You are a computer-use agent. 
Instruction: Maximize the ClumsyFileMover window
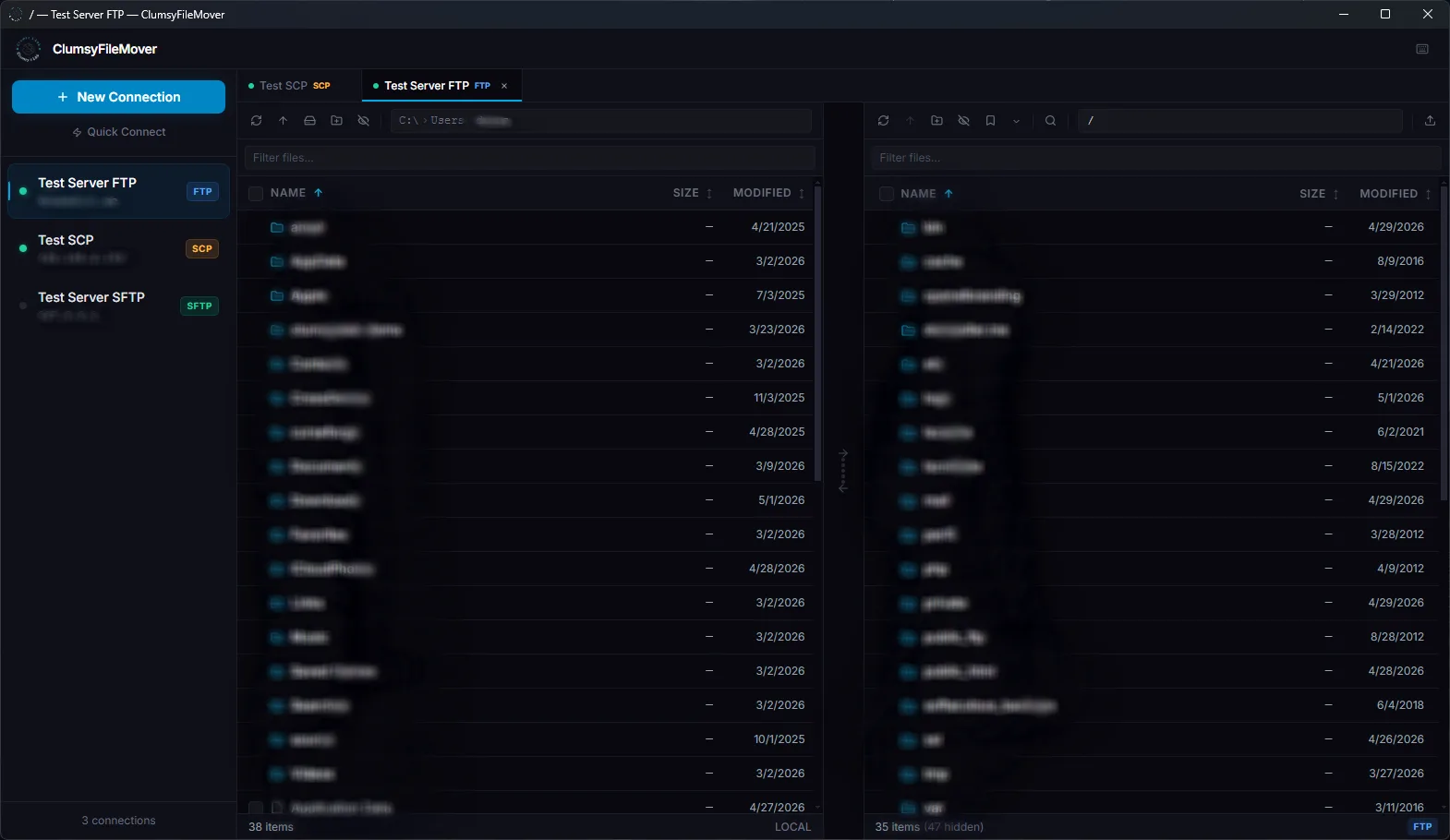coord(1385,14)
